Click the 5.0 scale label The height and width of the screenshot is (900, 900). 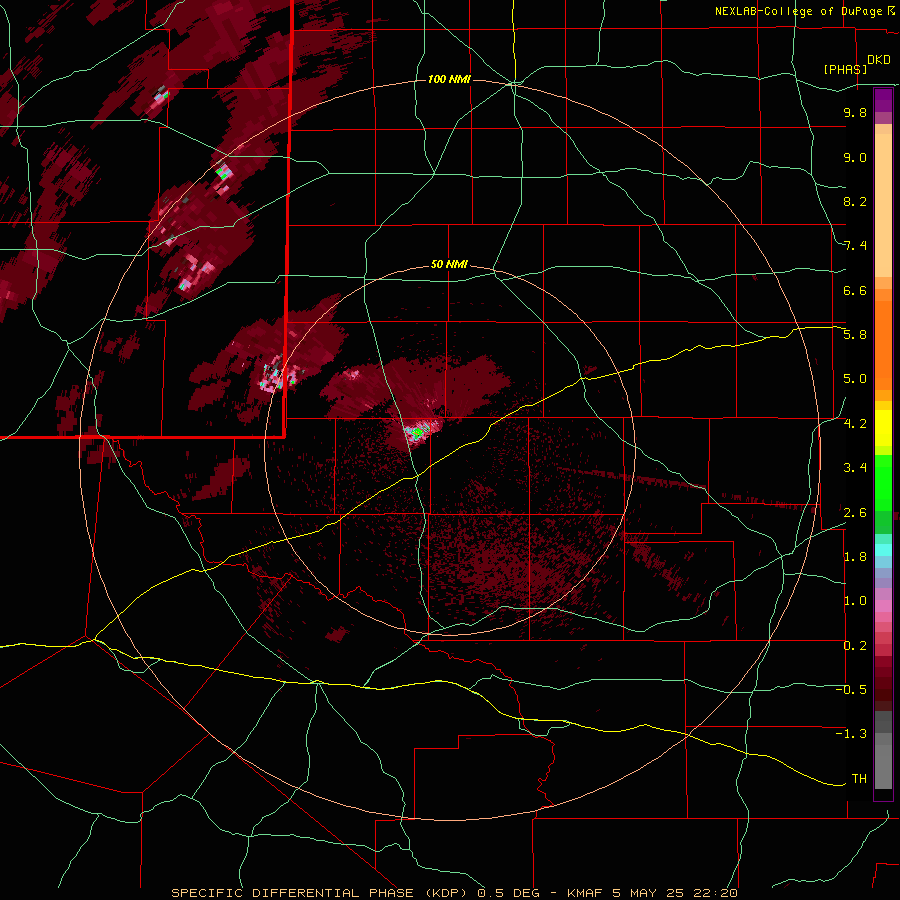tap(855, 379)
